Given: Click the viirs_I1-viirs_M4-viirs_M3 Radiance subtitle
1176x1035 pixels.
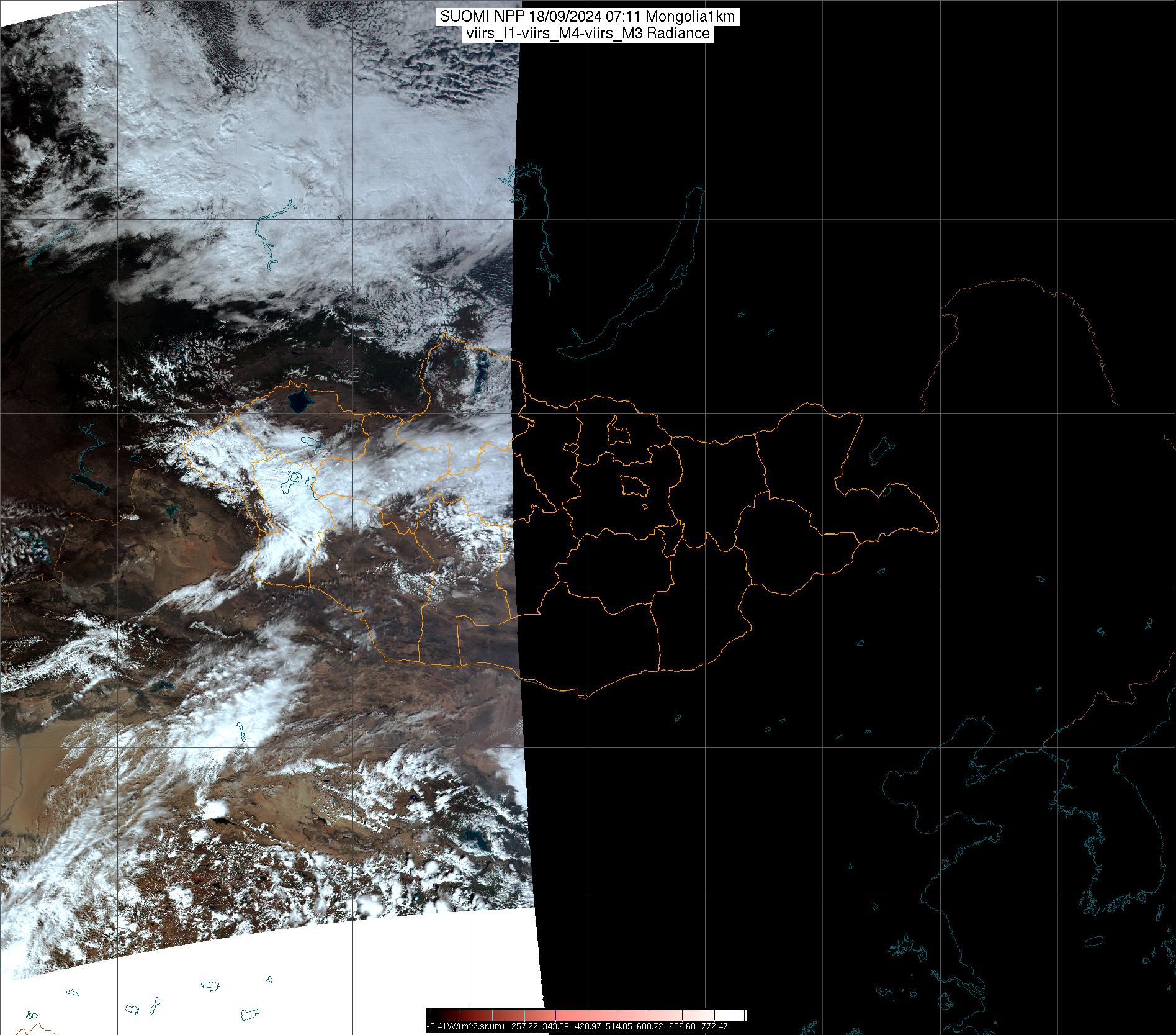Looking at the screenshot, I should pos(587,34).
